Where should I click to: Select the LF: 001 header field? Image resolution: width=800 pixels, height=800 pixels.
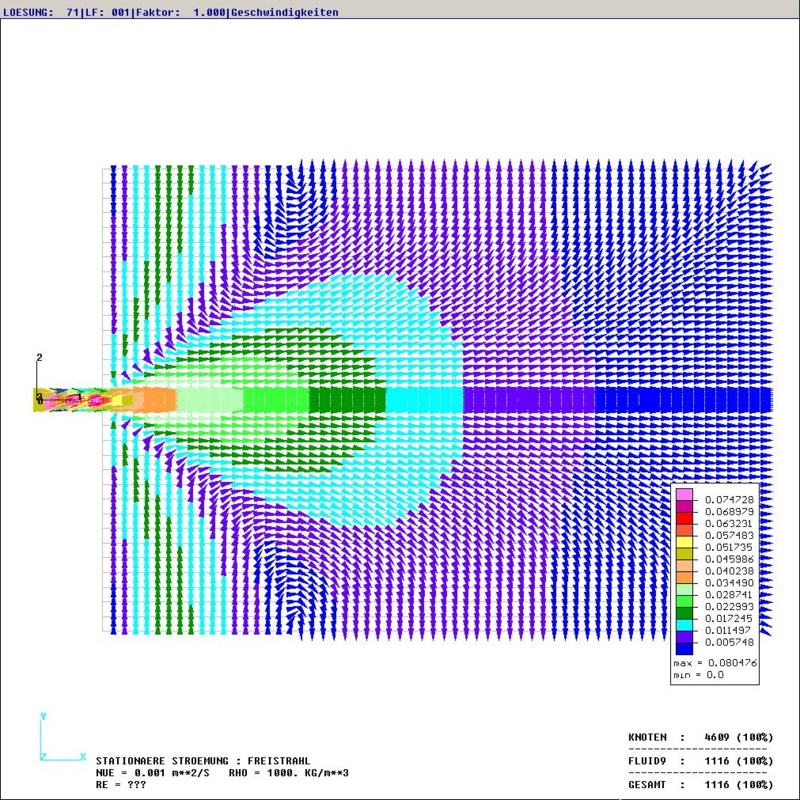pyautogui.click(x=106, y=12)
